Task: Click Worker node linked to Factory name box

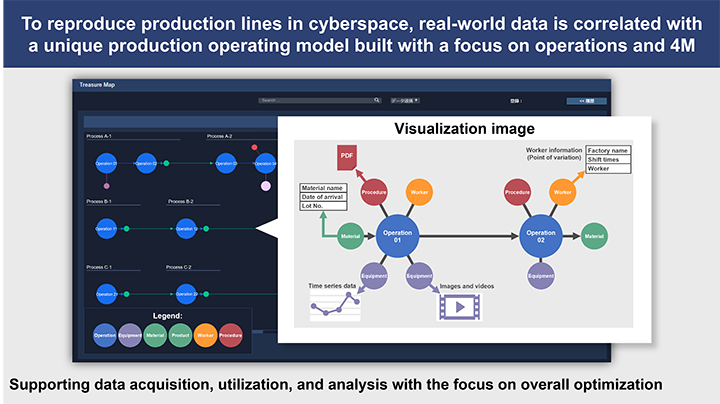Action: pos(562,192)
